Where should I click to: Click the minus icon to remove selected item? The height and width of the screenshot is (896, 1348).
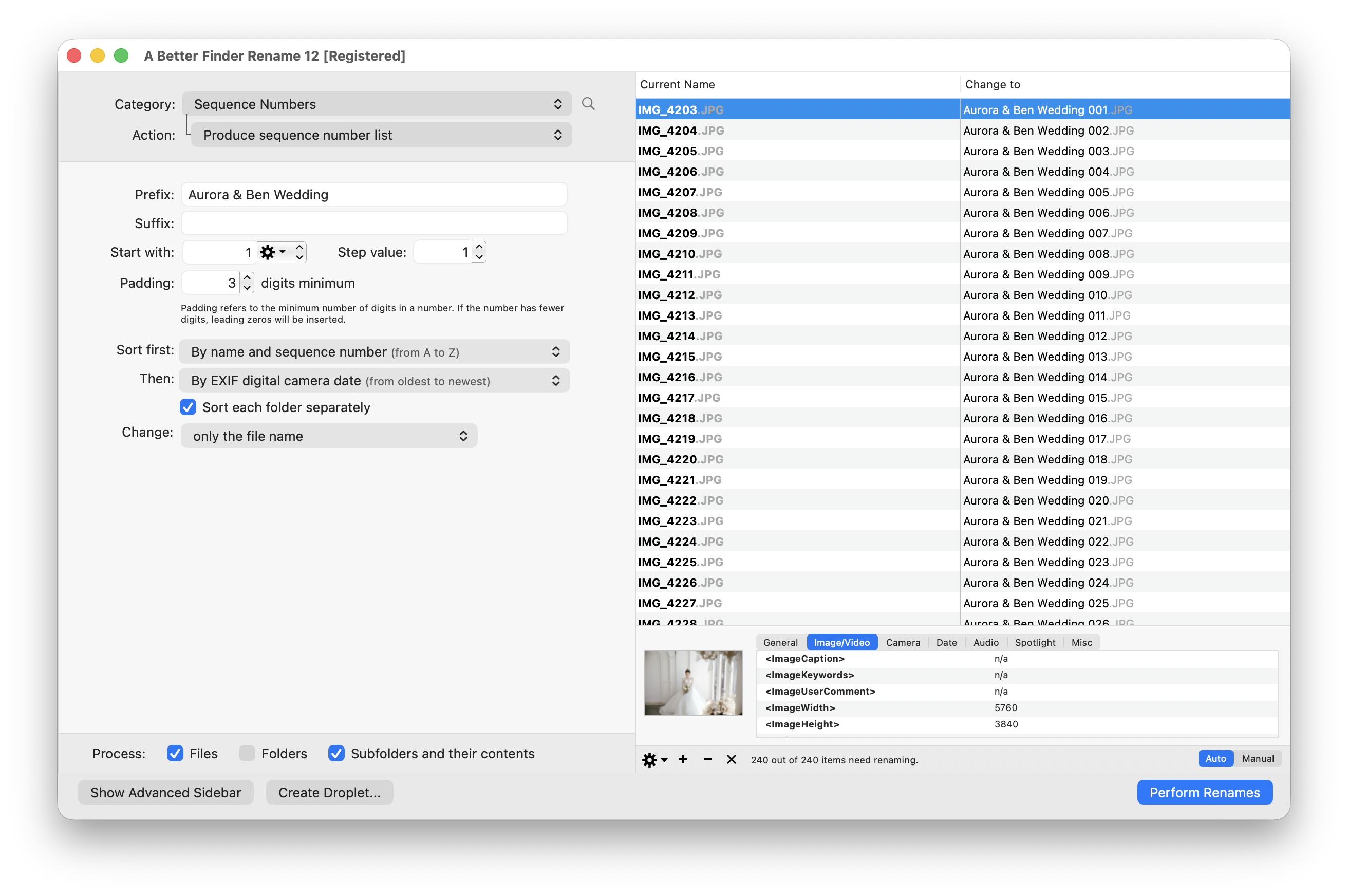(x=707, y=759)
